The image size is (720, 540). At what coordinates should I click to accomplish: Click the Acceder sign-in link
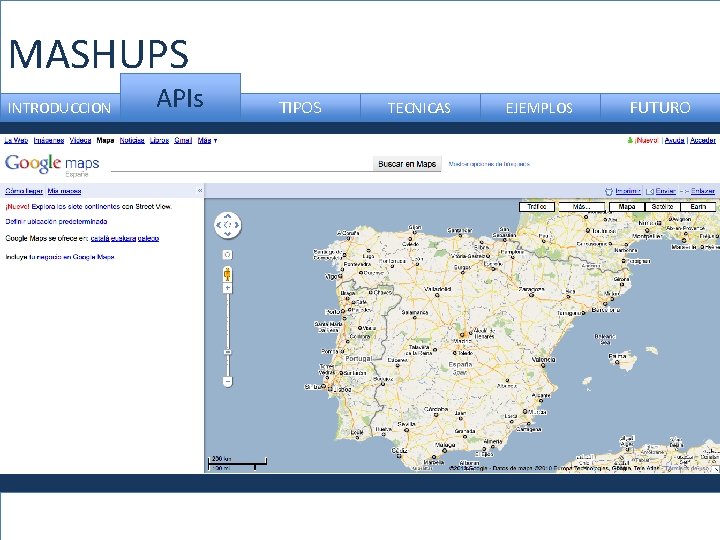703,141
